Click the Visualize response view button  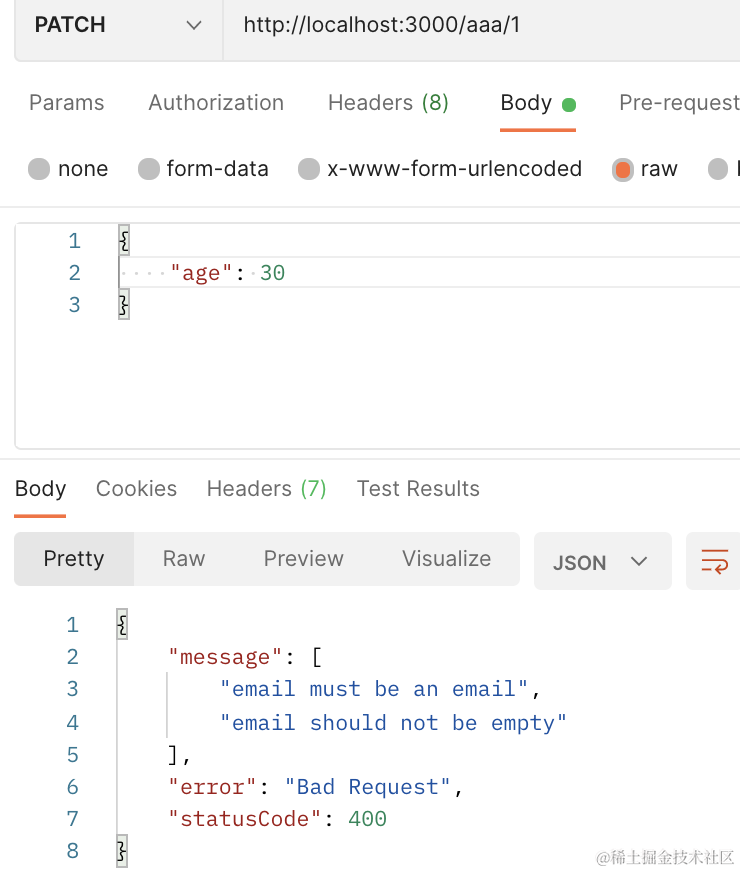coord(446,559)
